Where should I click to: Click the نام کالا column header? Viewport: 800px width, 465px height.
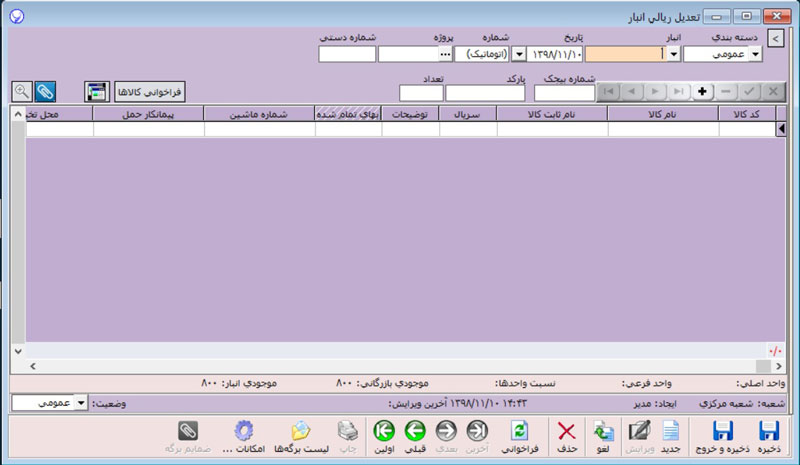tap(663, 114)
